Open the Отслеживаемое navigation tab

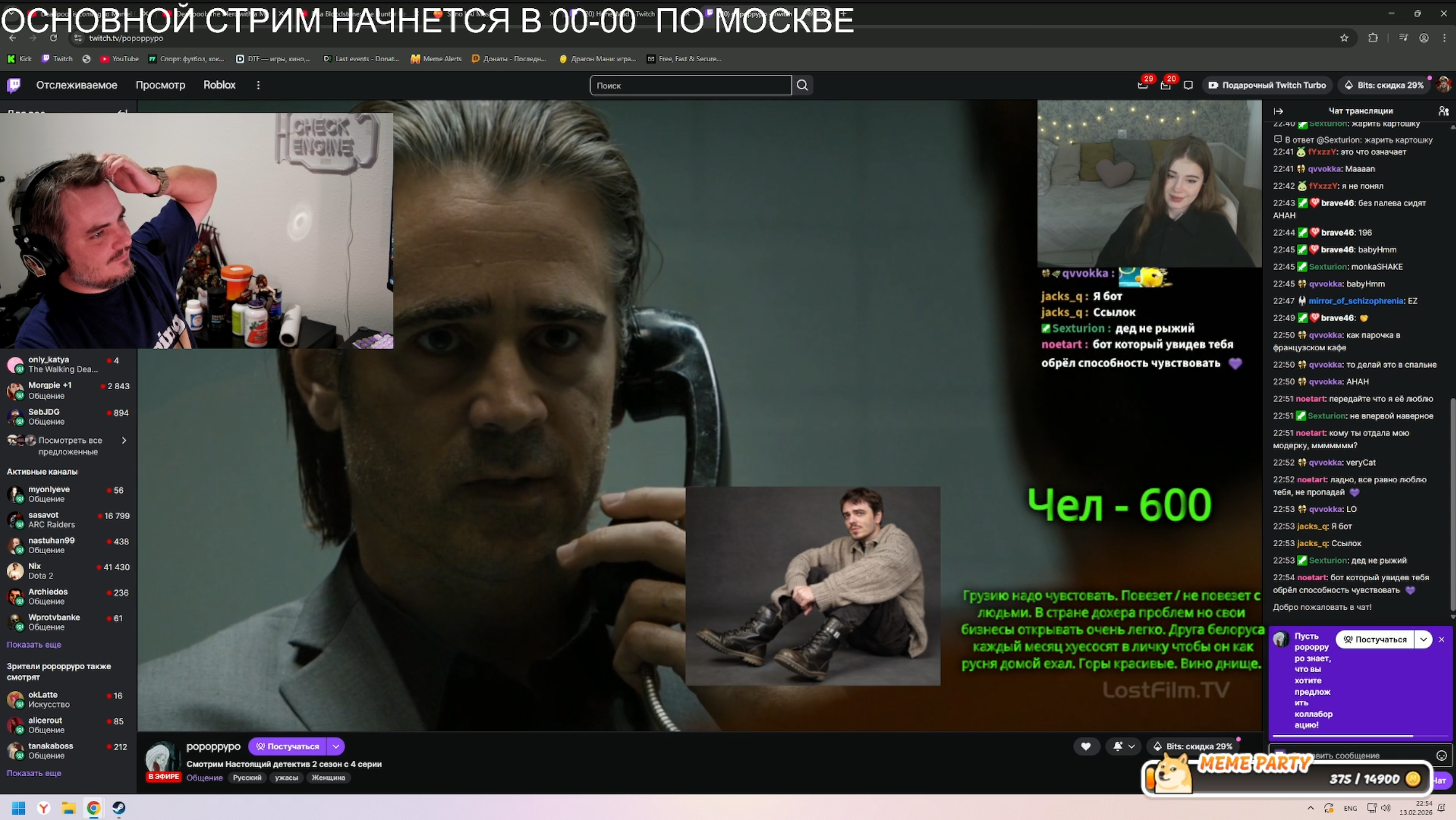tap(77, 85)
